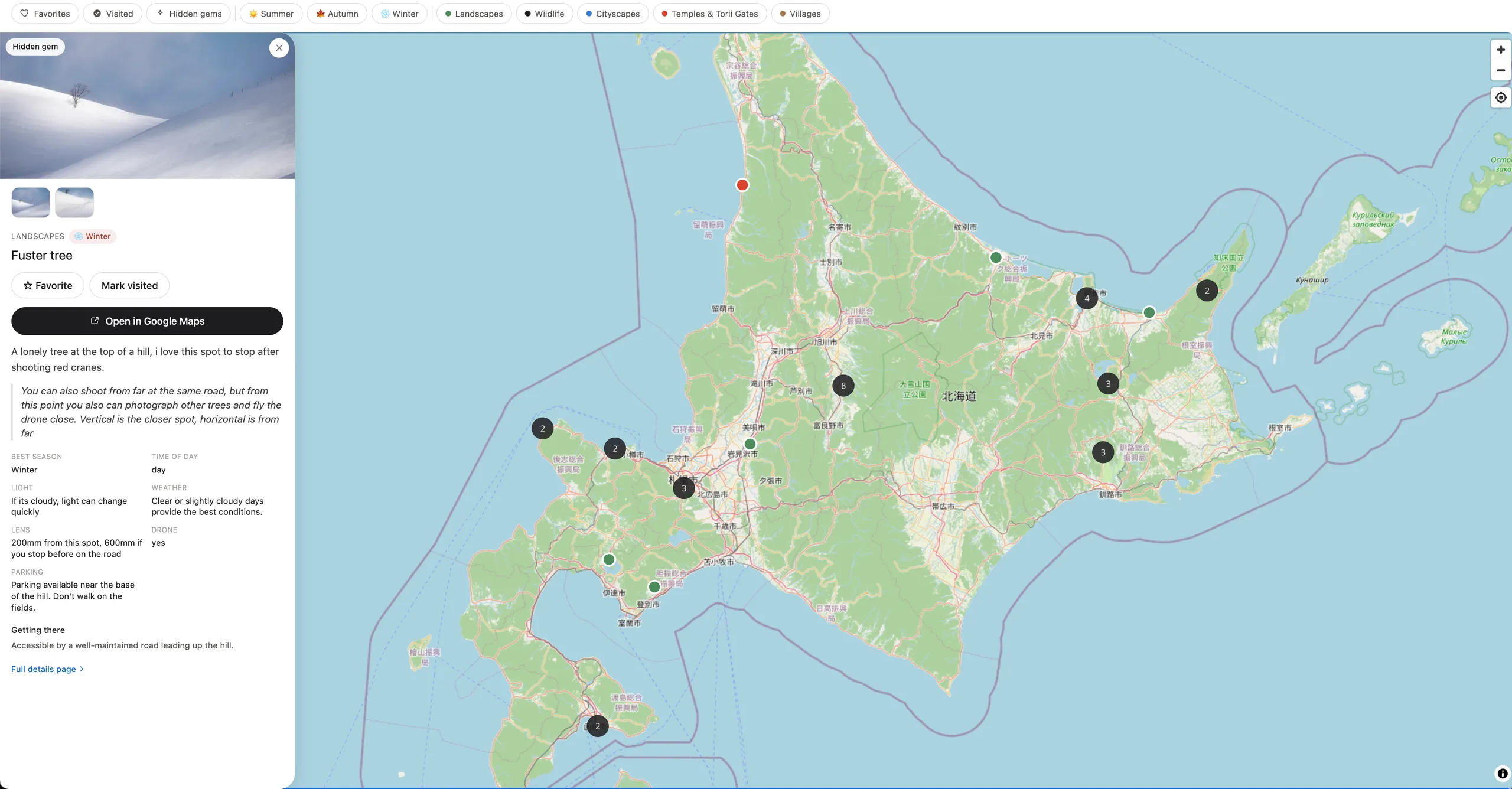This screenshot has height=789, width=1512.
Task: Filter map by Villages category
Action: [x=800, y=14]
